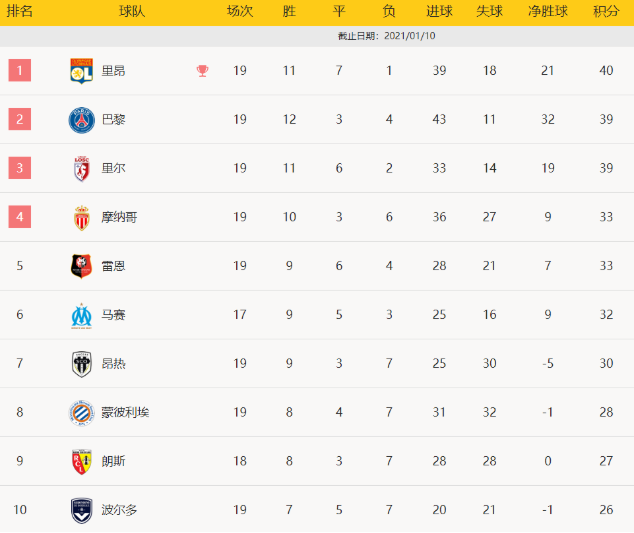Image resolution: width=634 pixels, height=533 pixels.
Task: Open the Rennes team logo
Action: coord(81,266)
